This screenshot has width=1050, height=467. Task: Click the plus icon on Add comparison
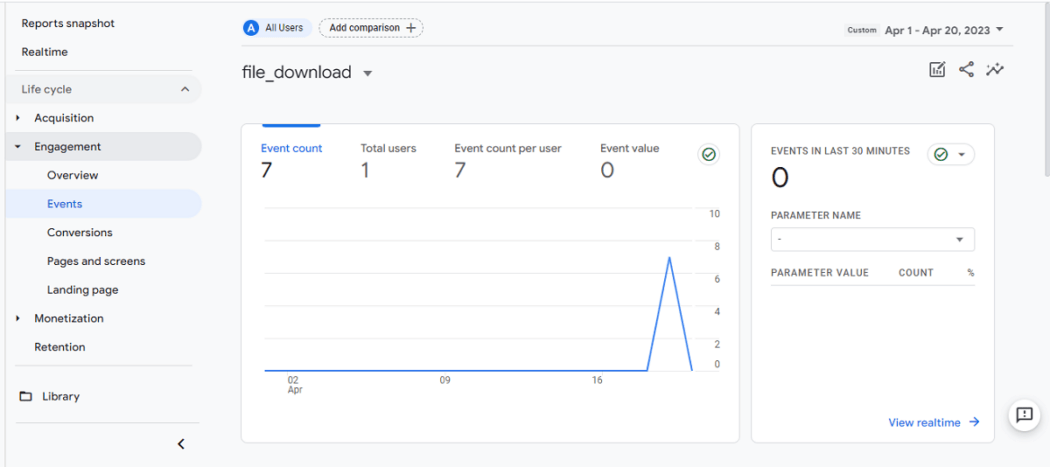410,28
